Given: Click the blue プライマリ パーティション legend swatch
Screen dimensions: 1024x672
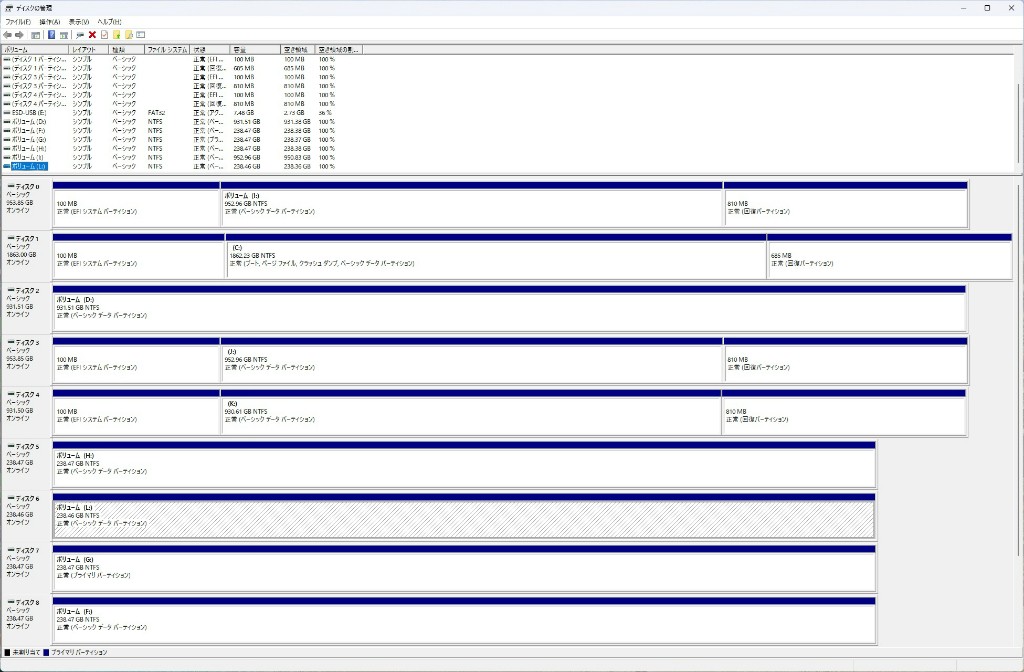Looking at the screenshot, I should (x=46, y=652).
